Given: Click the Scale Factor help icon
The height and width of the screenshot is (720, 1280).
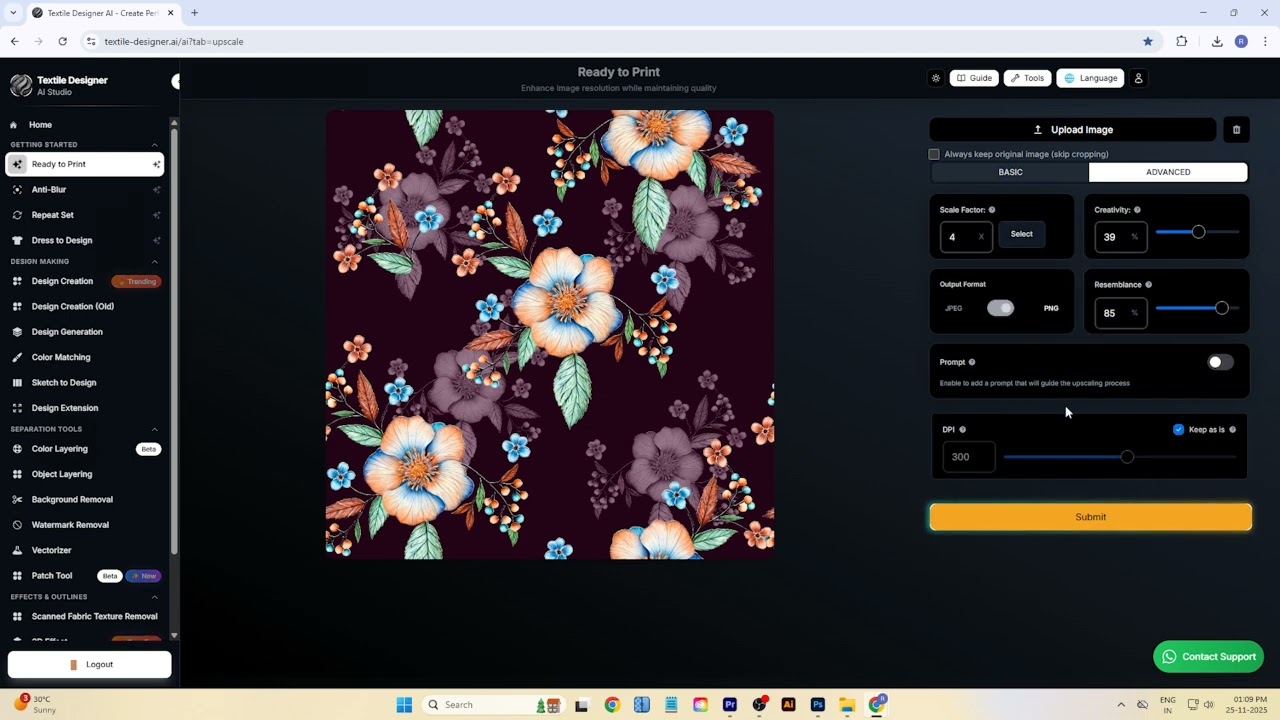Looking at the screenshot, I should tap(992, 210).
